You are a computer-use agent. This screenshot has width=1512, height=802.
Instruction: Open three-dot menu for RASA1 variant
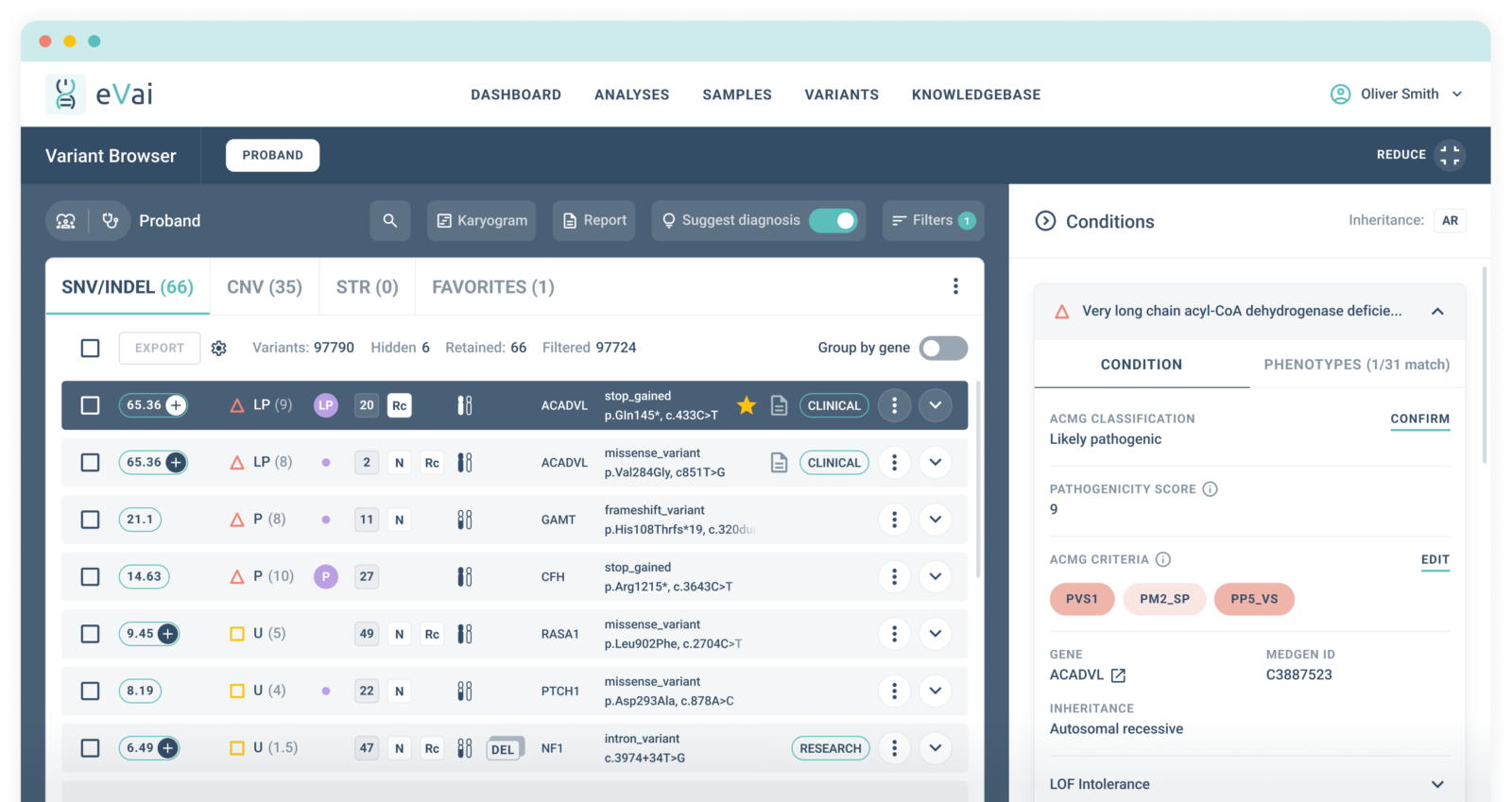tap(894, 634)
